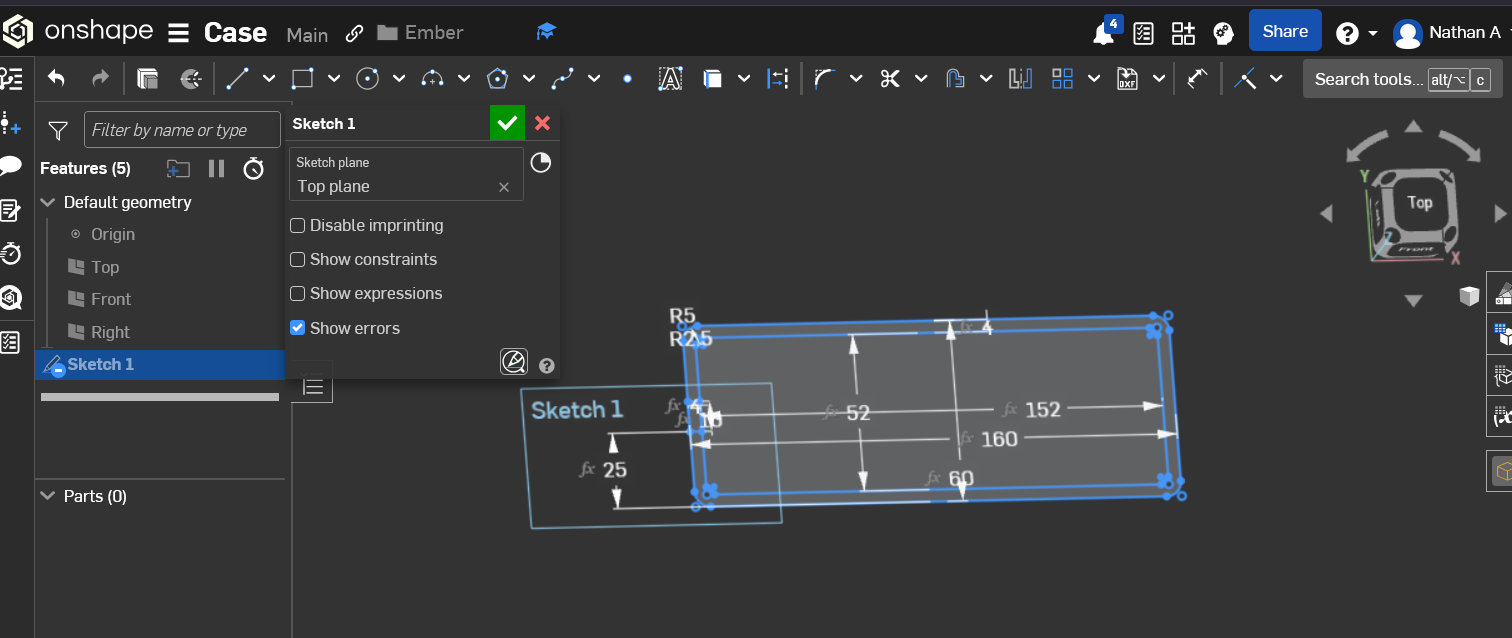Screen dimensions: 1512x638
Task: Enable Show constraints checkbox
Action: coord(297,260)
